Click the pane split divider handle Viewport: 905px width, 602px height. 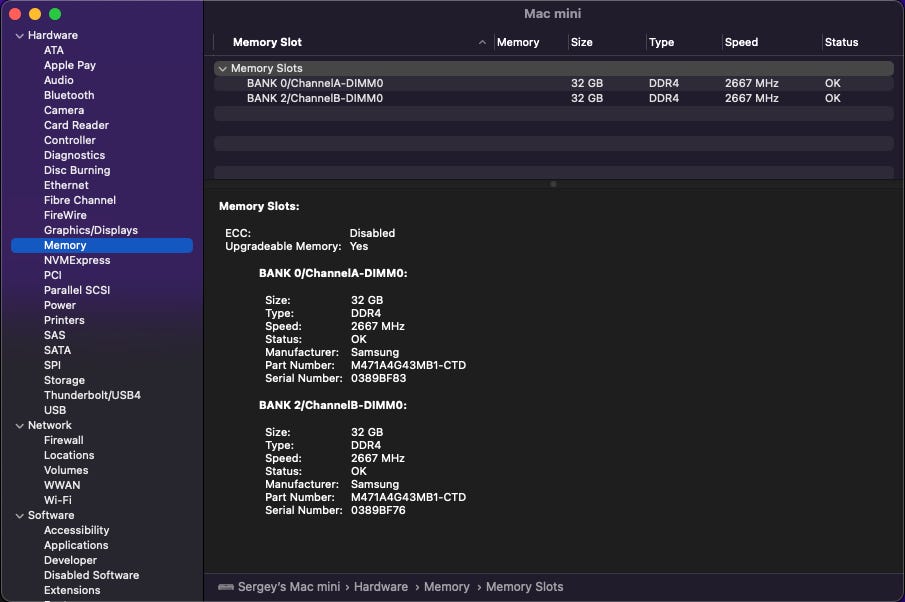[x=553, y=184]
